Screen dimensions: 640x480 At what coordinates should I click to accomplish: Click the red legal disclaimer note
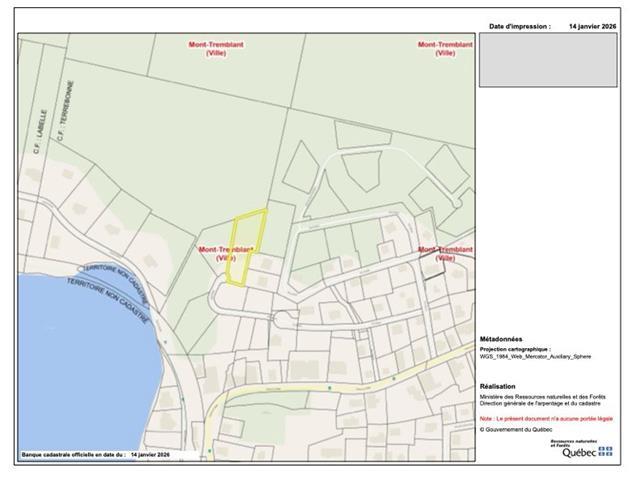point(546,418)
